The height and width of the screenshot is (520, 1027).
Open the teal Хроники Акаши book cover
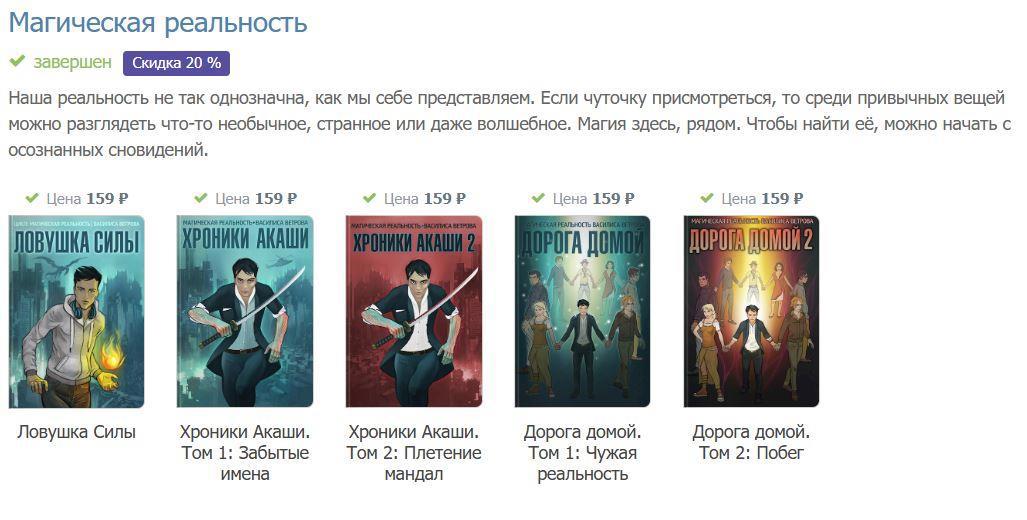tap(245, 312)
